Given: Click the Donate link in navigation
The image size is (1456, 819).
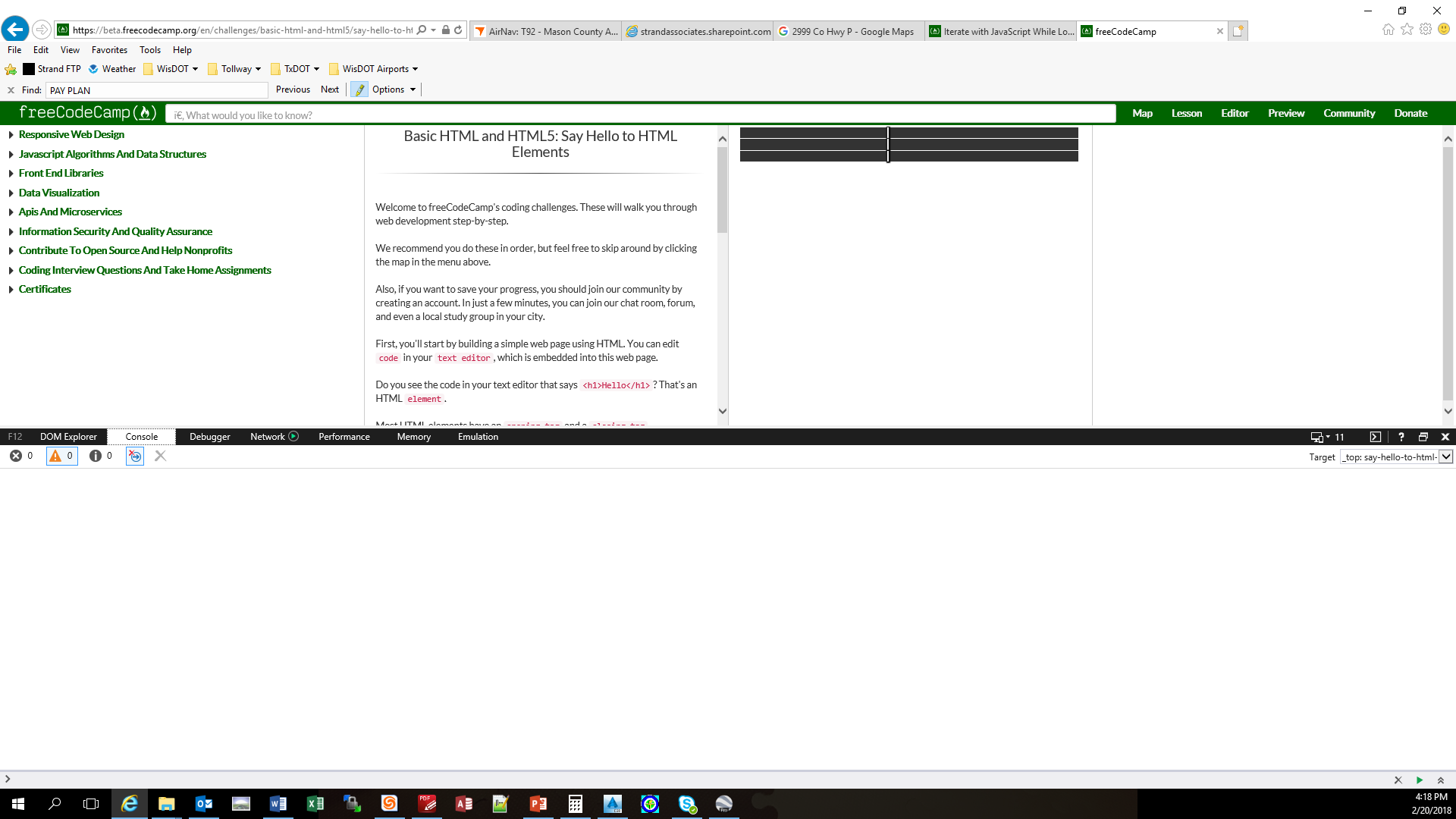Looking at the screenshot, I should [1410, 112].
